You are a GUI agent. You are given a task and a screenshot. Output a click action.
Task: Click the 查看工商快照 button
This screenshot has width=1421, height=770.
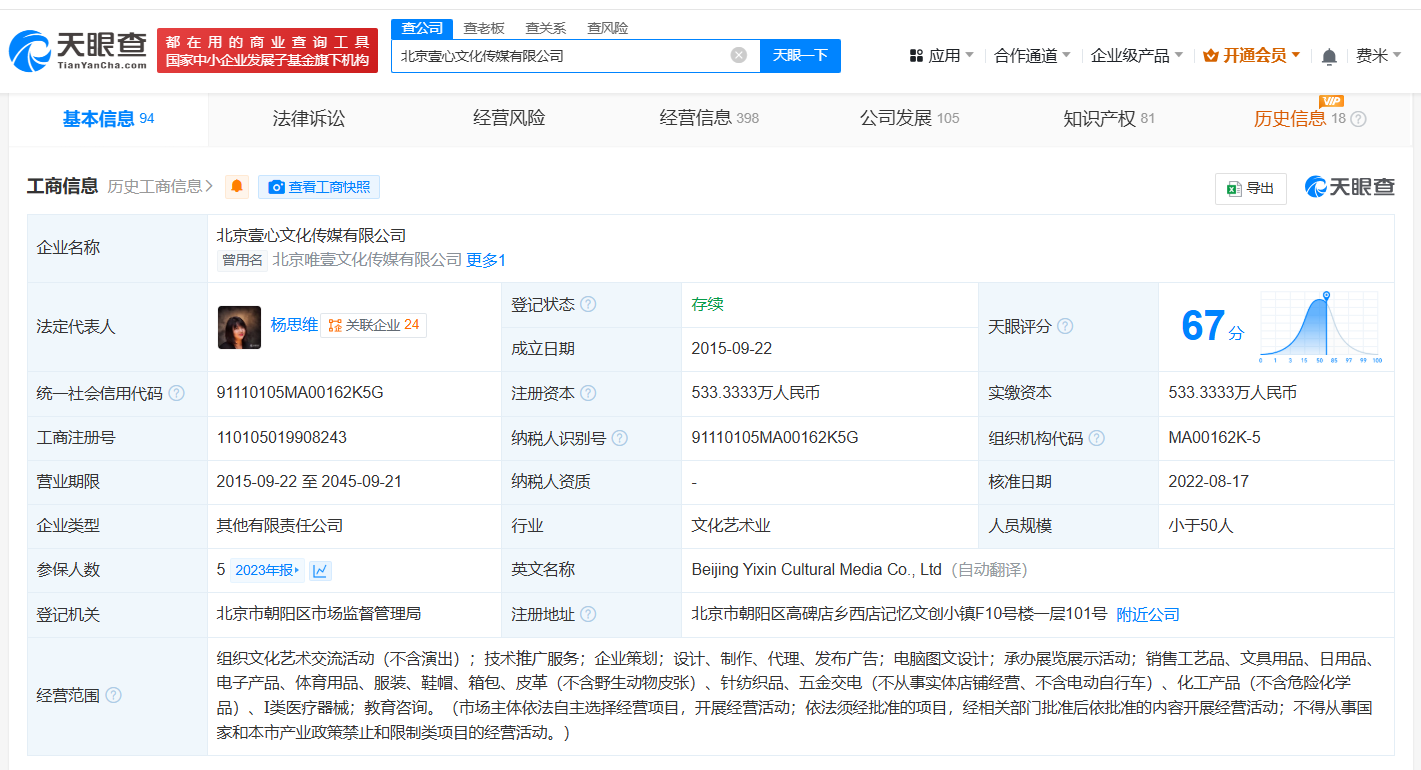coord(319,187)
